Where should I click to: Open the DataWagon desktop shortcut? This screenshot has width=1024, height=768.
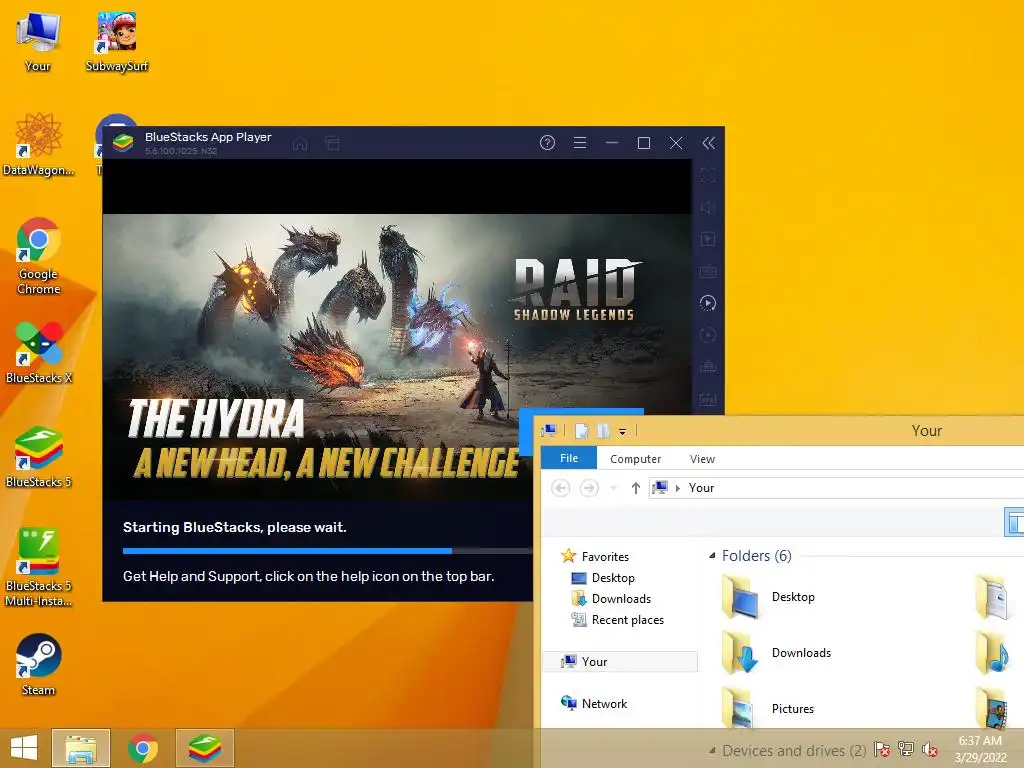(39, 144)
